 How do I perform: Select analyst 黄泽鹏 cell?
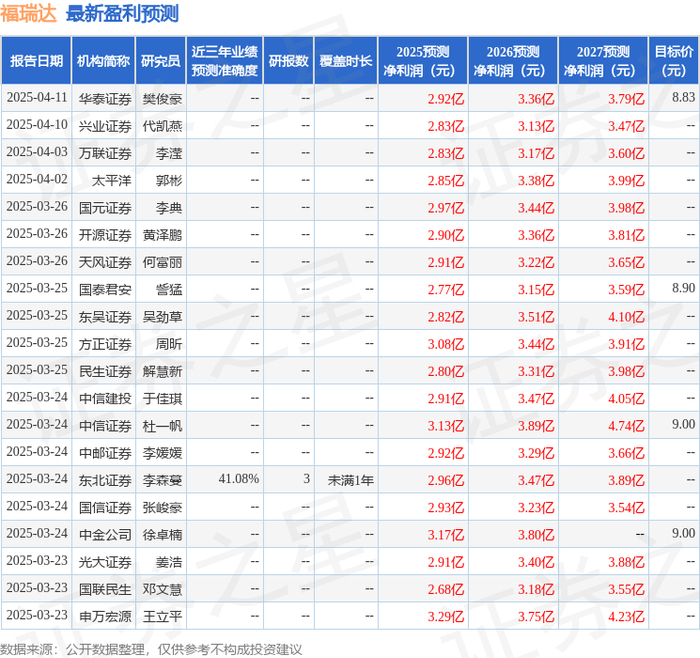point(162,235)
